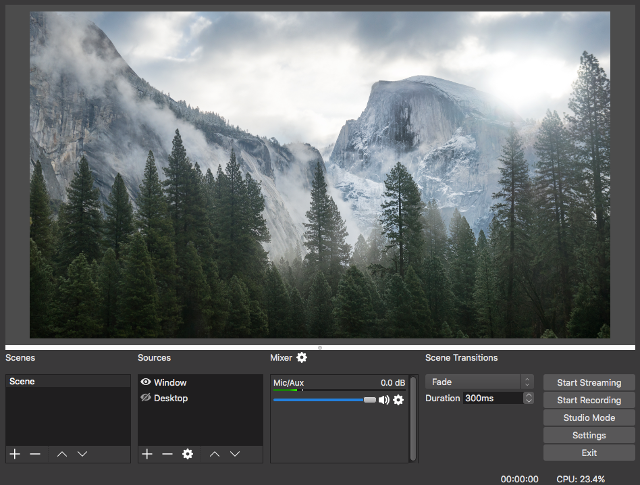The image size is (640, 485).
Task: Click the 00:00:00 timer in status bar
Action: pyautogui.click(x=519, y=479)
